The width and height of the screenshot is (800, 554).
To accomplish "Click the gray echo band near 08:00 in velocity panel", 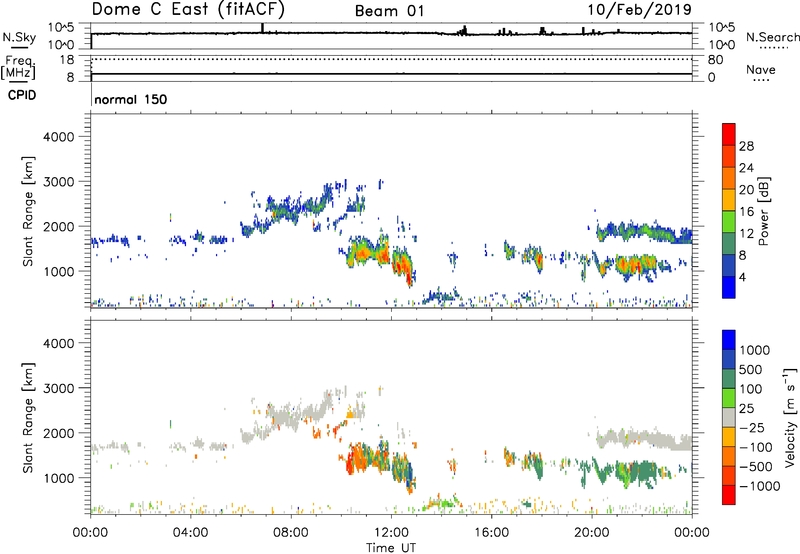I will tap(288, 414).
